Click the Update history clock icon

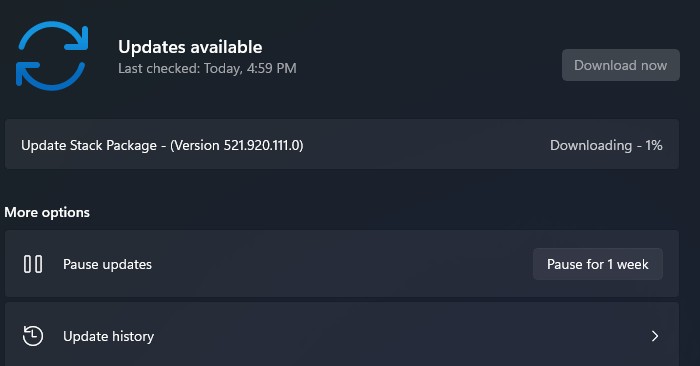(x=33, y=336)
